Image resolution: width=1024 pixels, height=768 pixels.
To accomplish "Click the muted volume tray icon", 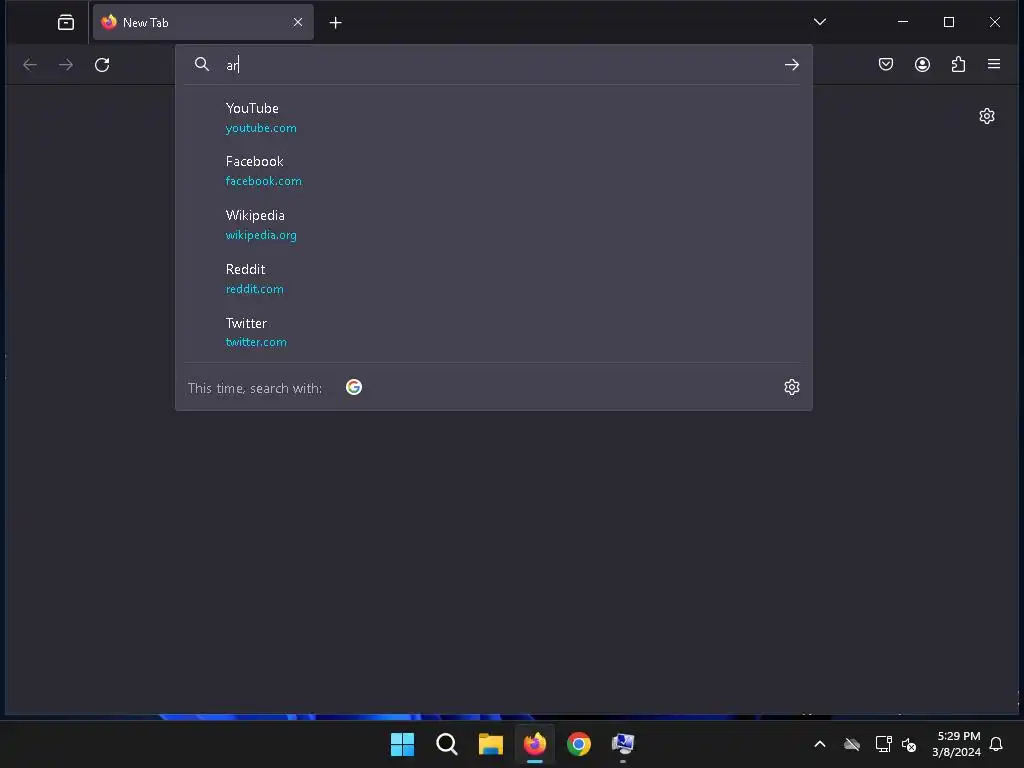I will (908, 744).
